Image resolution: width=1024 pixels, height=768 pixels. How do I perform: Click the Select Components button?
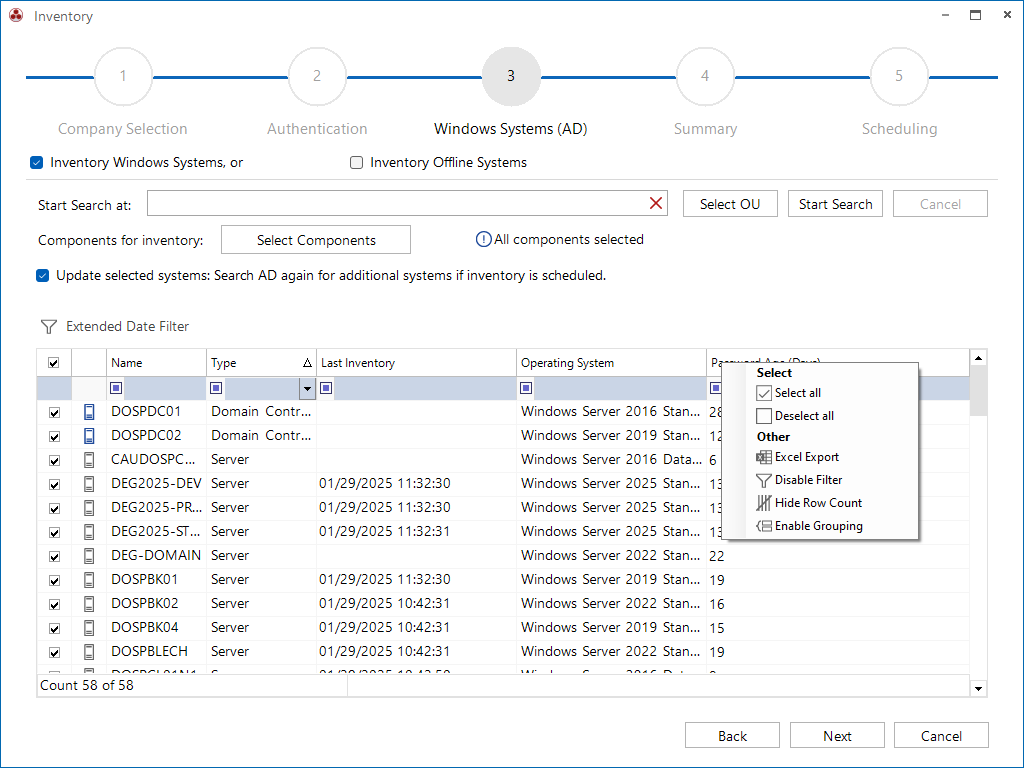tap(316, 240)
